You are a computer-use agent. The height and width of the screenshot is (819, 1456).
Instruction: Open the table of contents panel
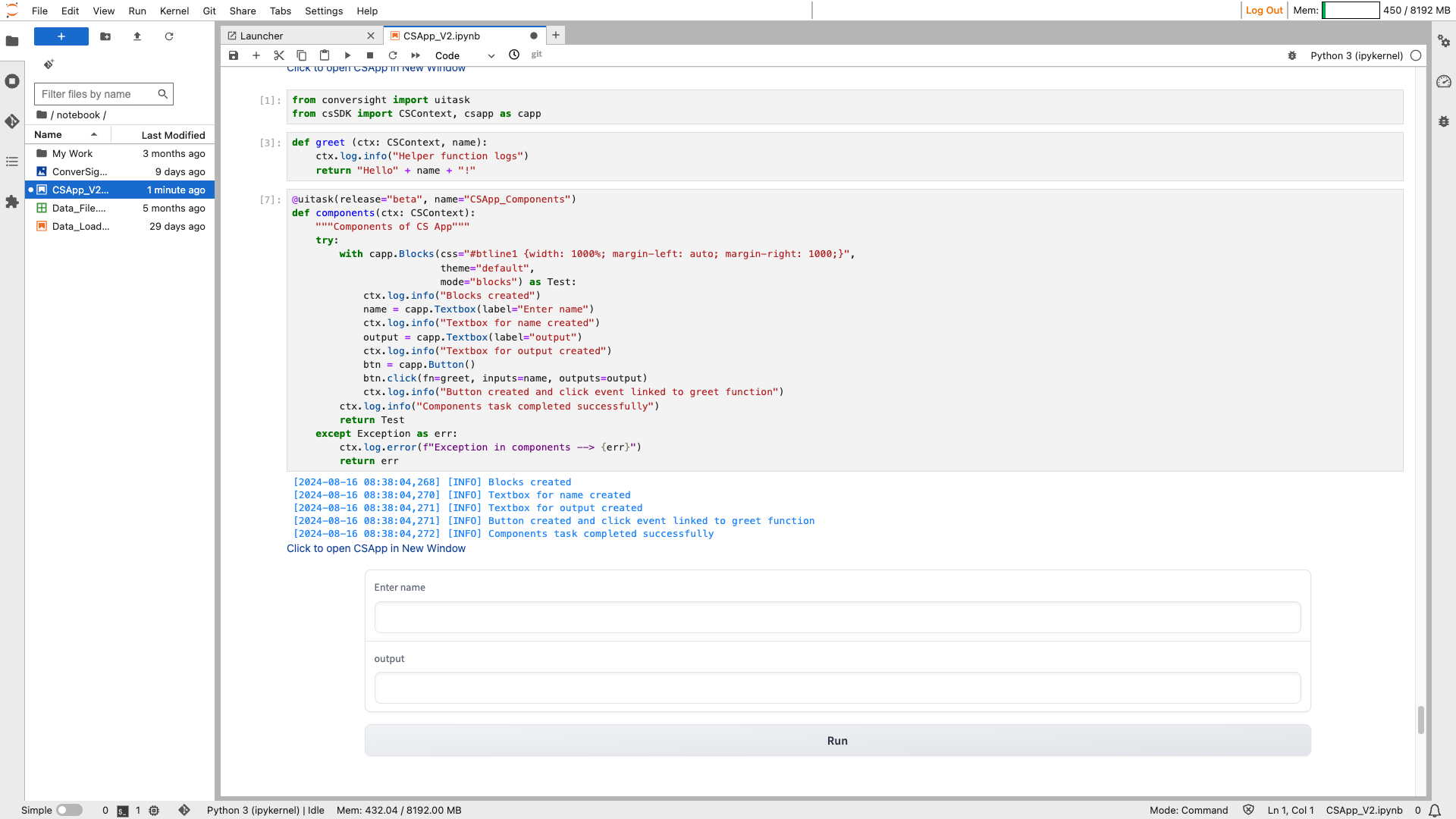click(x=12, y=162)
